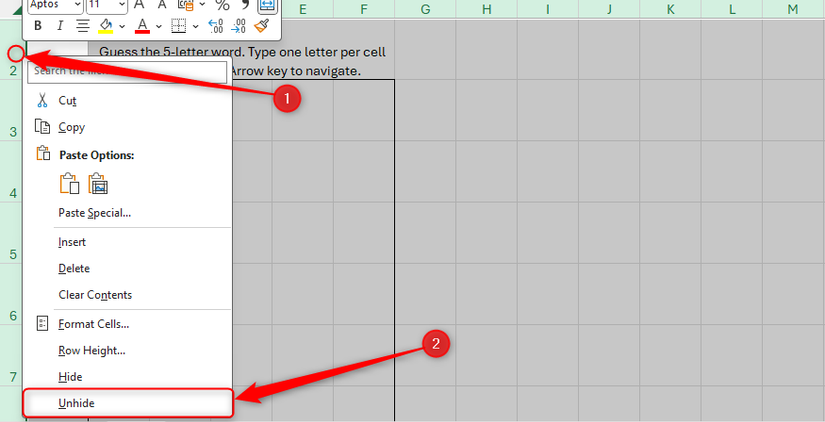Choose Cut from context menu

(x=127, y=101)
